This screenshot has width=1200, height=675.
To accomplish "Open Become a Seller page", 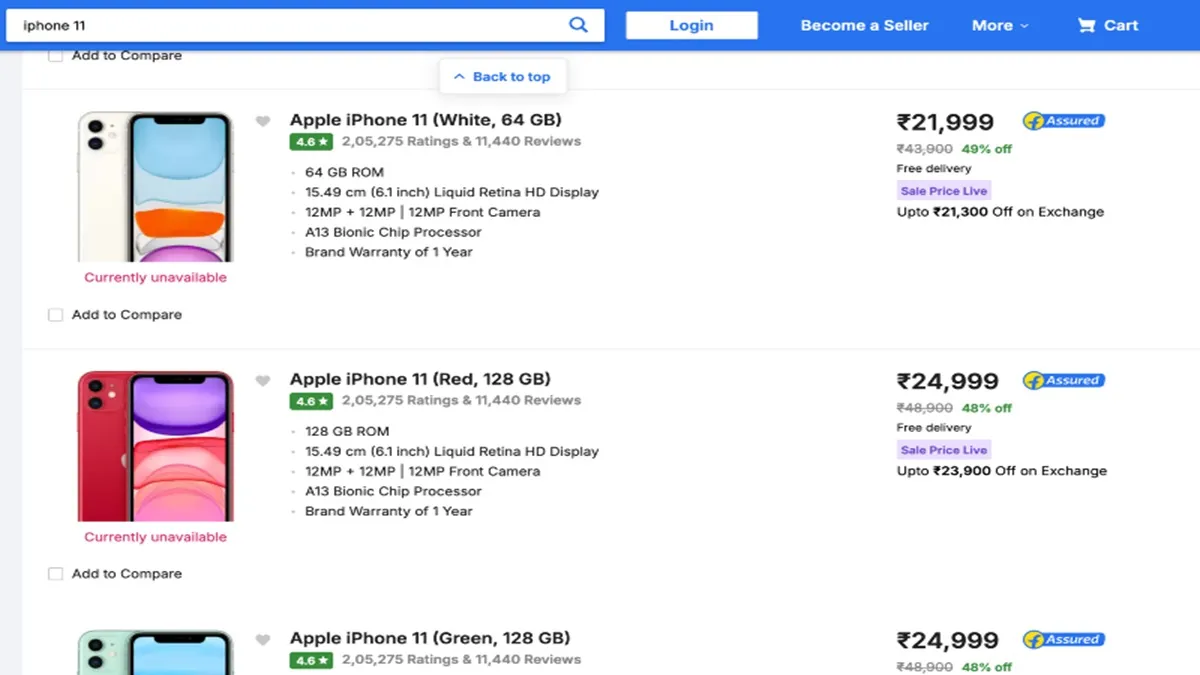I will tap(864, 26).
